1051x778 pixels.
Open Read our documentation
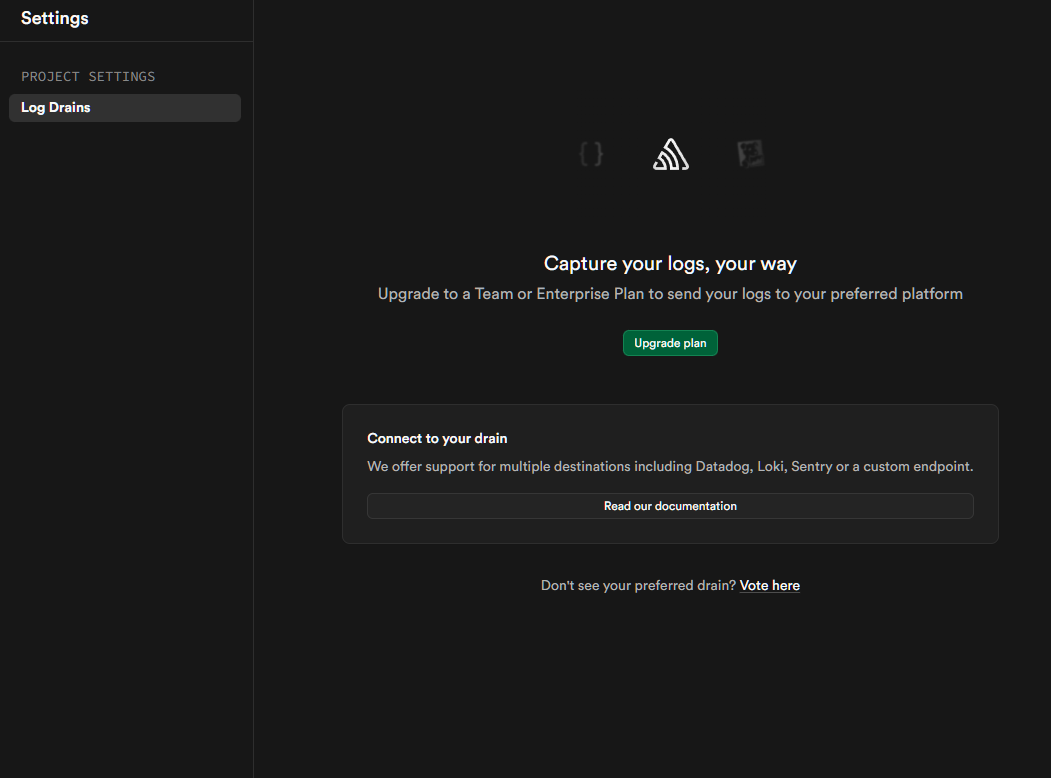point(670,506)
